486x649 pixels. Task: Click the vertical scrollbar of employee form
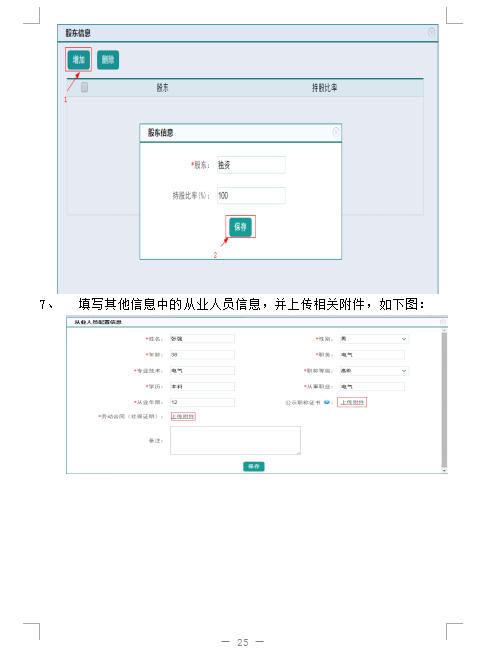coord(444,399)
